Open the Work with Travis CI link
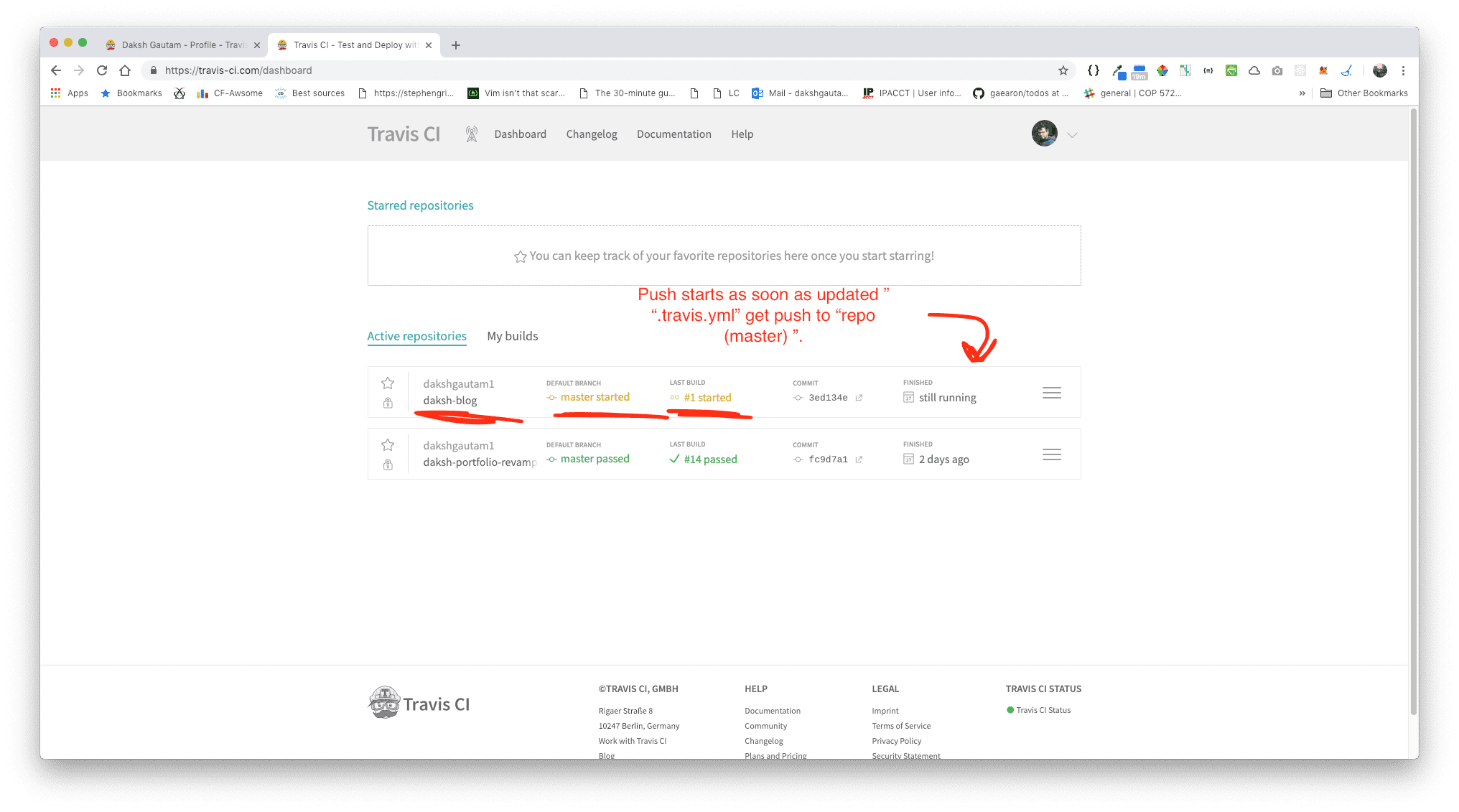Image resolution: width=1459 pixels, height=812 pixels. [x=632, y=741]
